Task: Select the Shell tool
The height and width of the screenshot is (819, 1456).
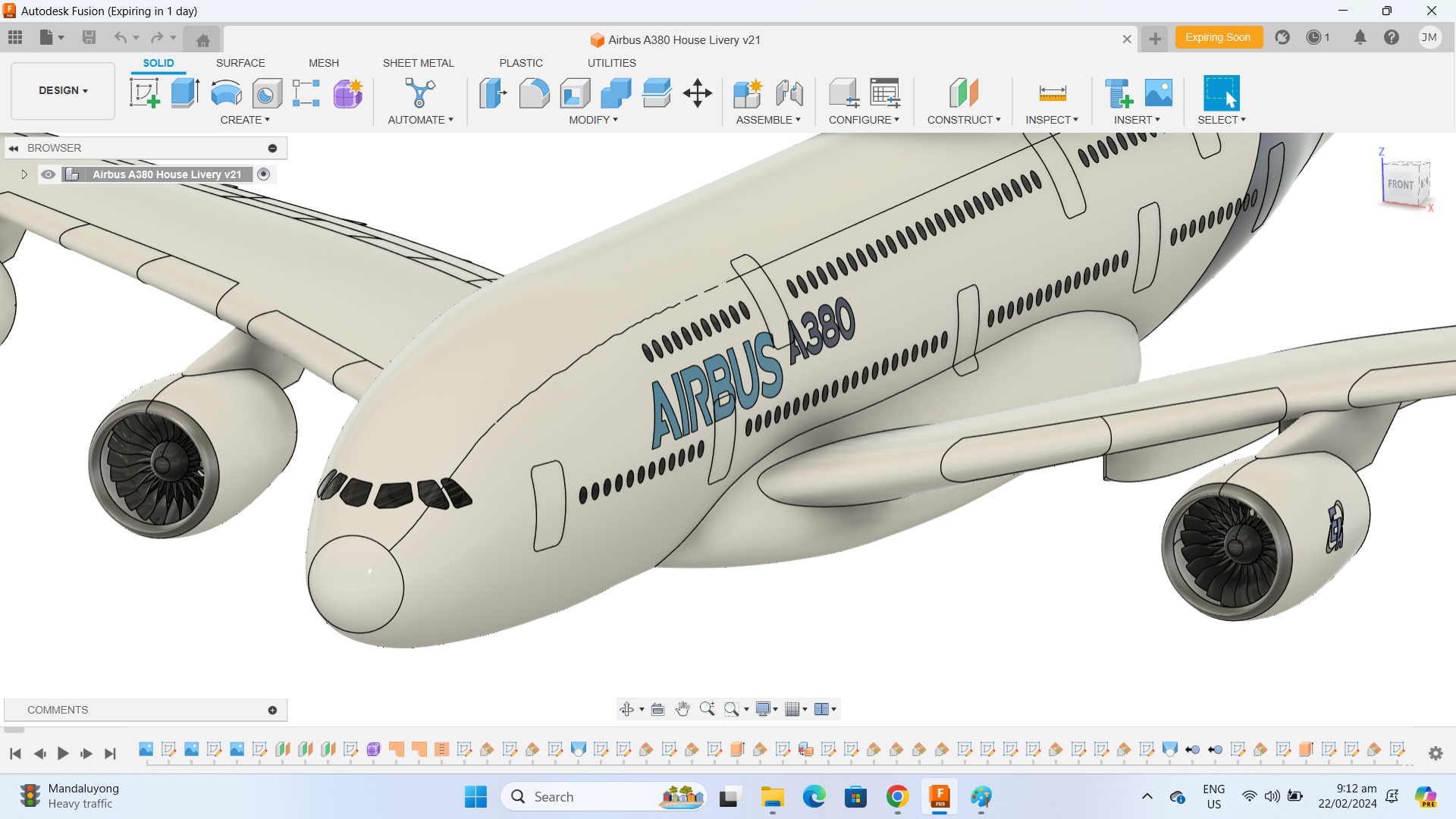Action: (575, 93)
